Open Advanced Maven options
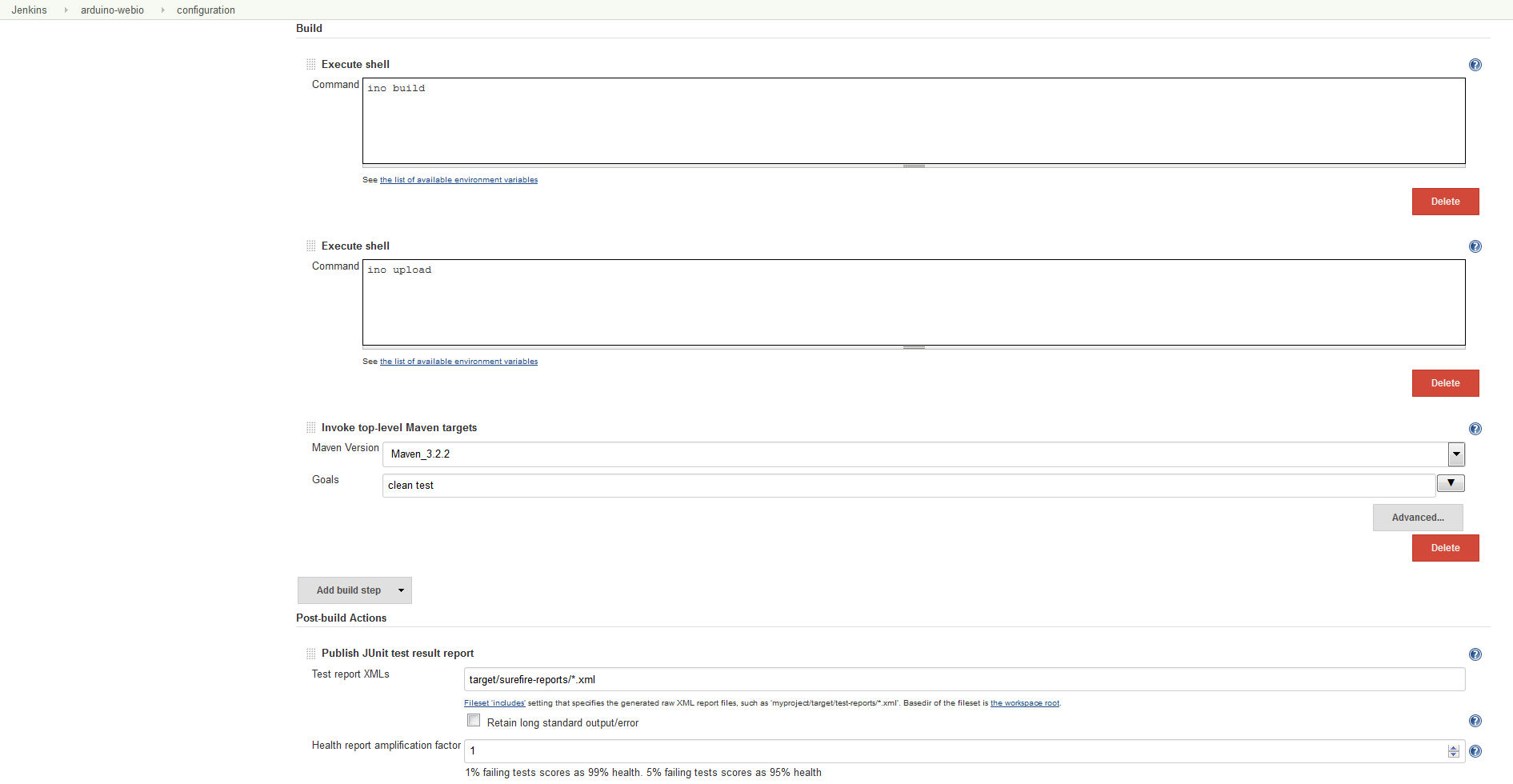Viewport: 1513px width, 784px height. point(1418,518)
